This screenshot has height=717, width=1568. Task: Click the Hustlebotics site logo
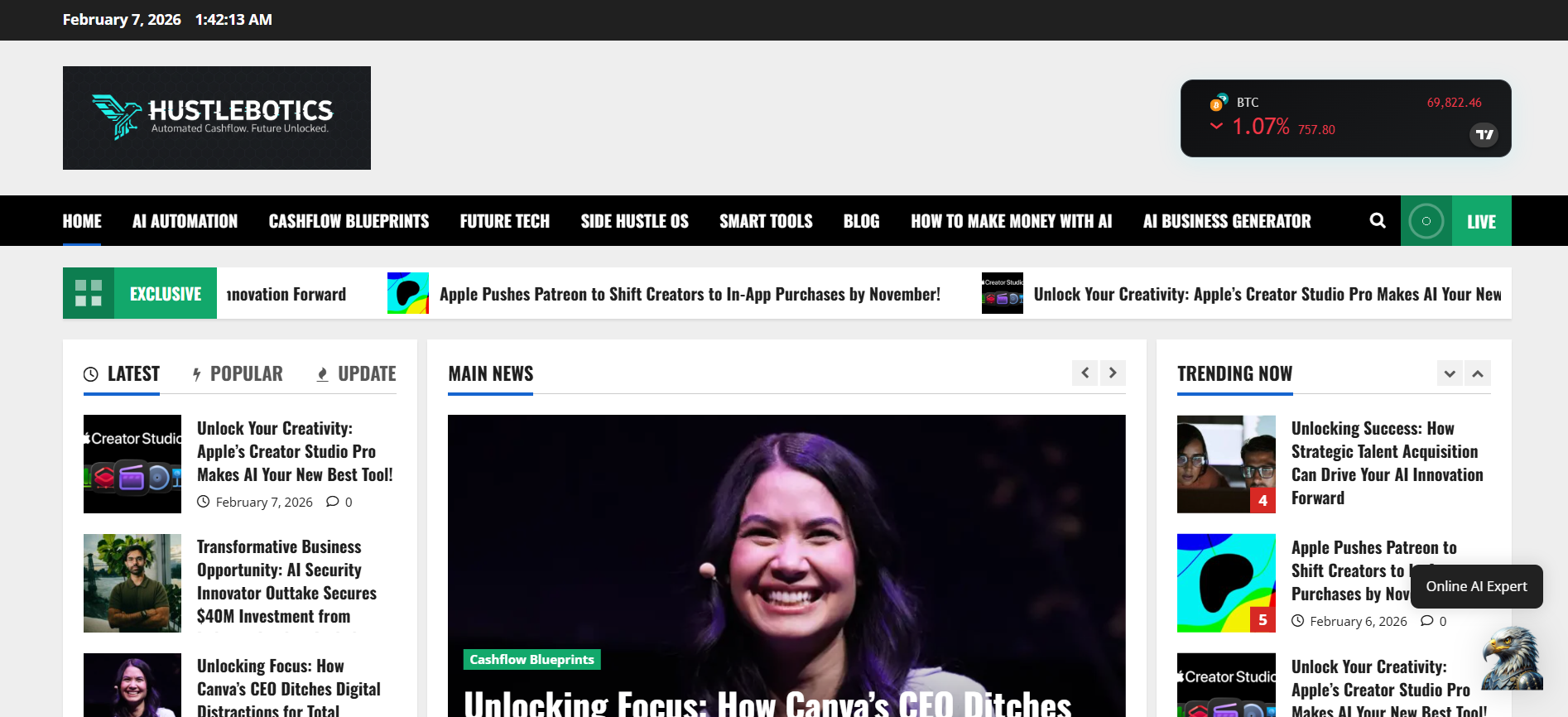click(217, 118)
